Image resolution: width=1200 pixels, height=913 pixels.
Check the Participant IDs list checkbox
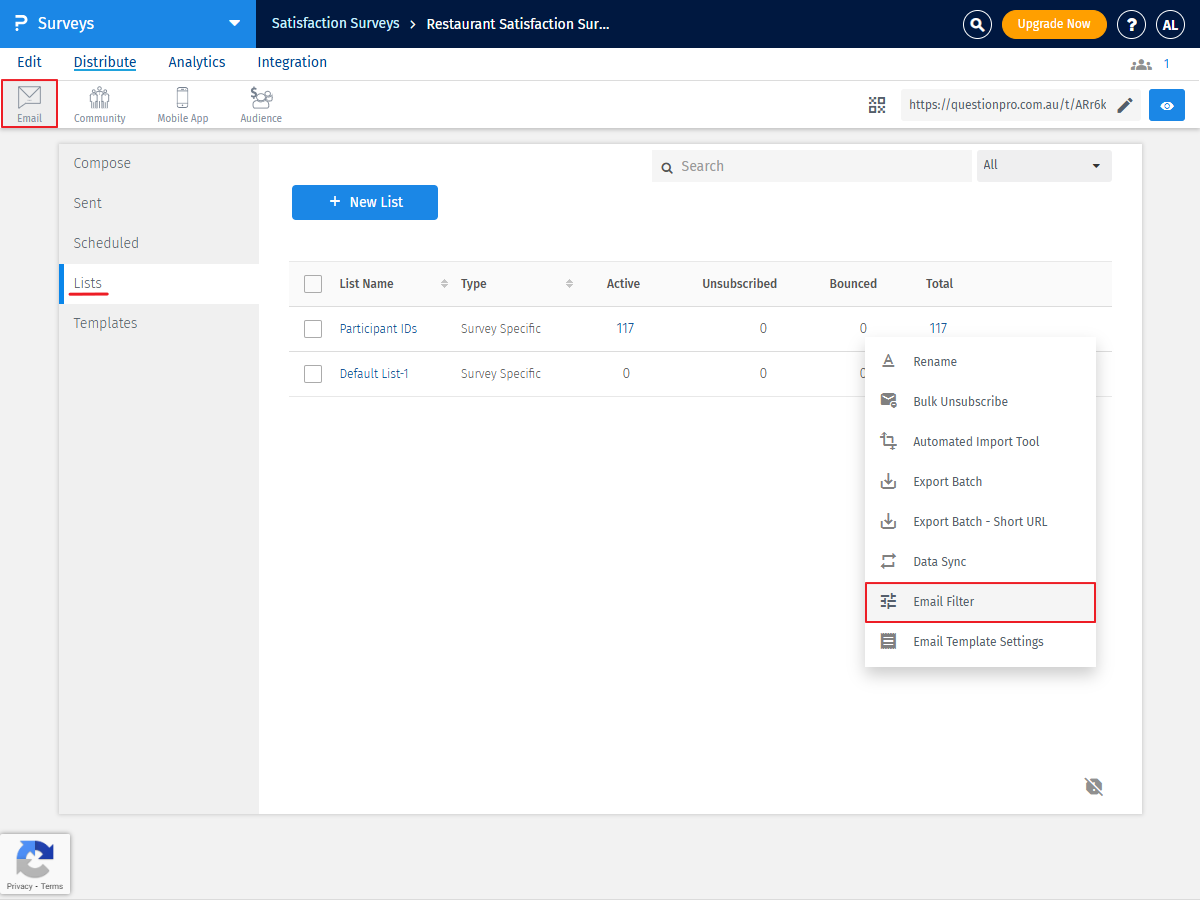click(x=313, y=329)
